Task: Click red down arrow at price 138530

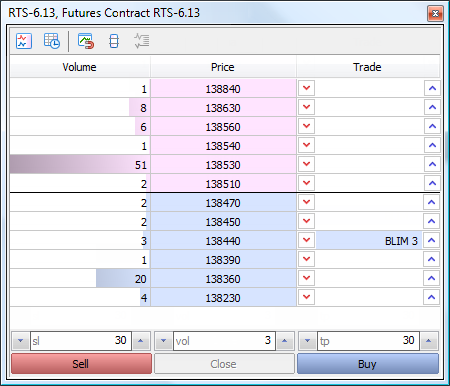Action: pos(306,164)
